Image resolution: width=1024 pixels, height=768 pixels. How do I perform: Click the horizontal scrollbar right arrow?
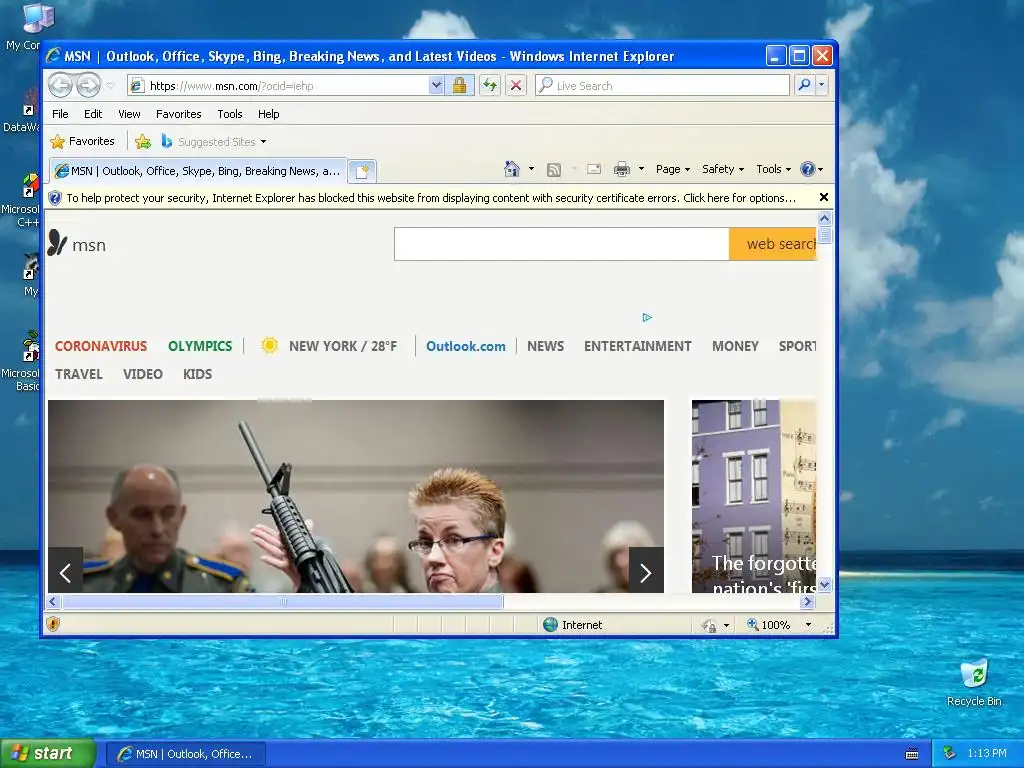(x=808, y=601)
